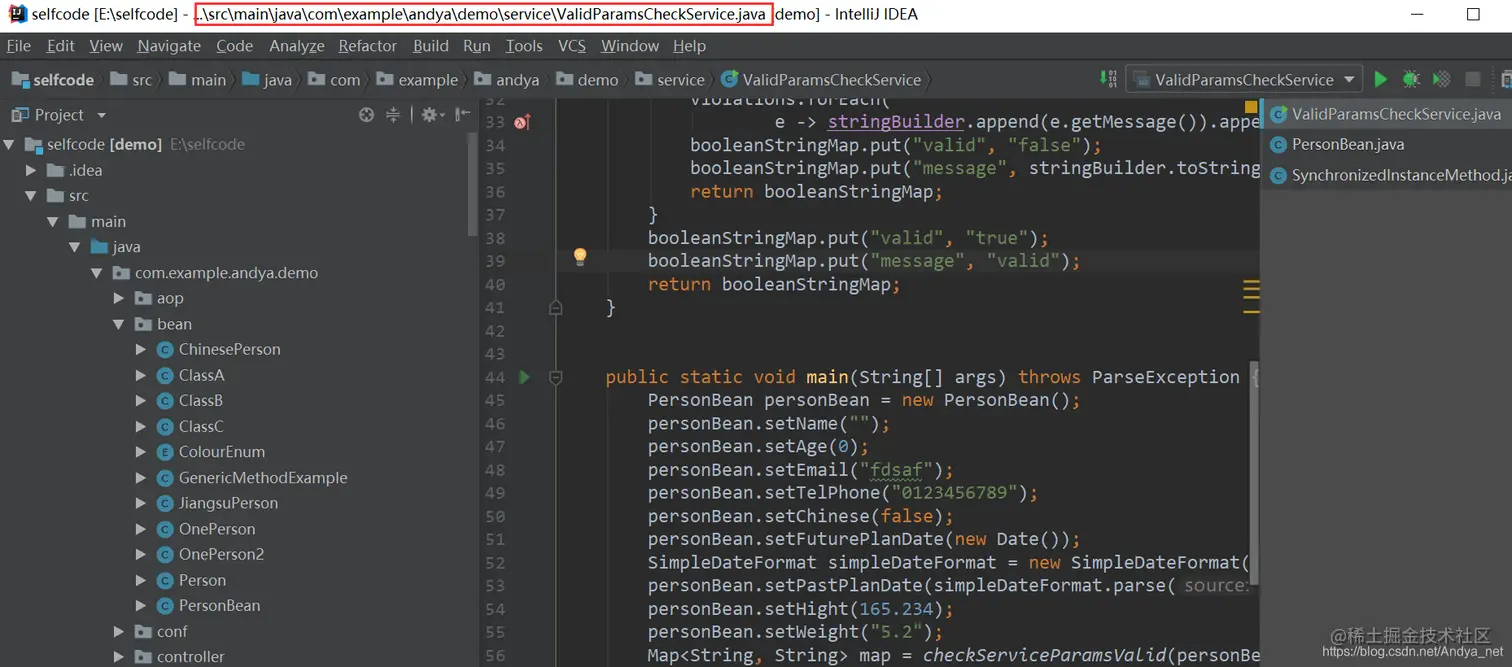1512x667 pixels.
Task: Open the Project view selector dropdown arrow
Action: click(101, 116)
